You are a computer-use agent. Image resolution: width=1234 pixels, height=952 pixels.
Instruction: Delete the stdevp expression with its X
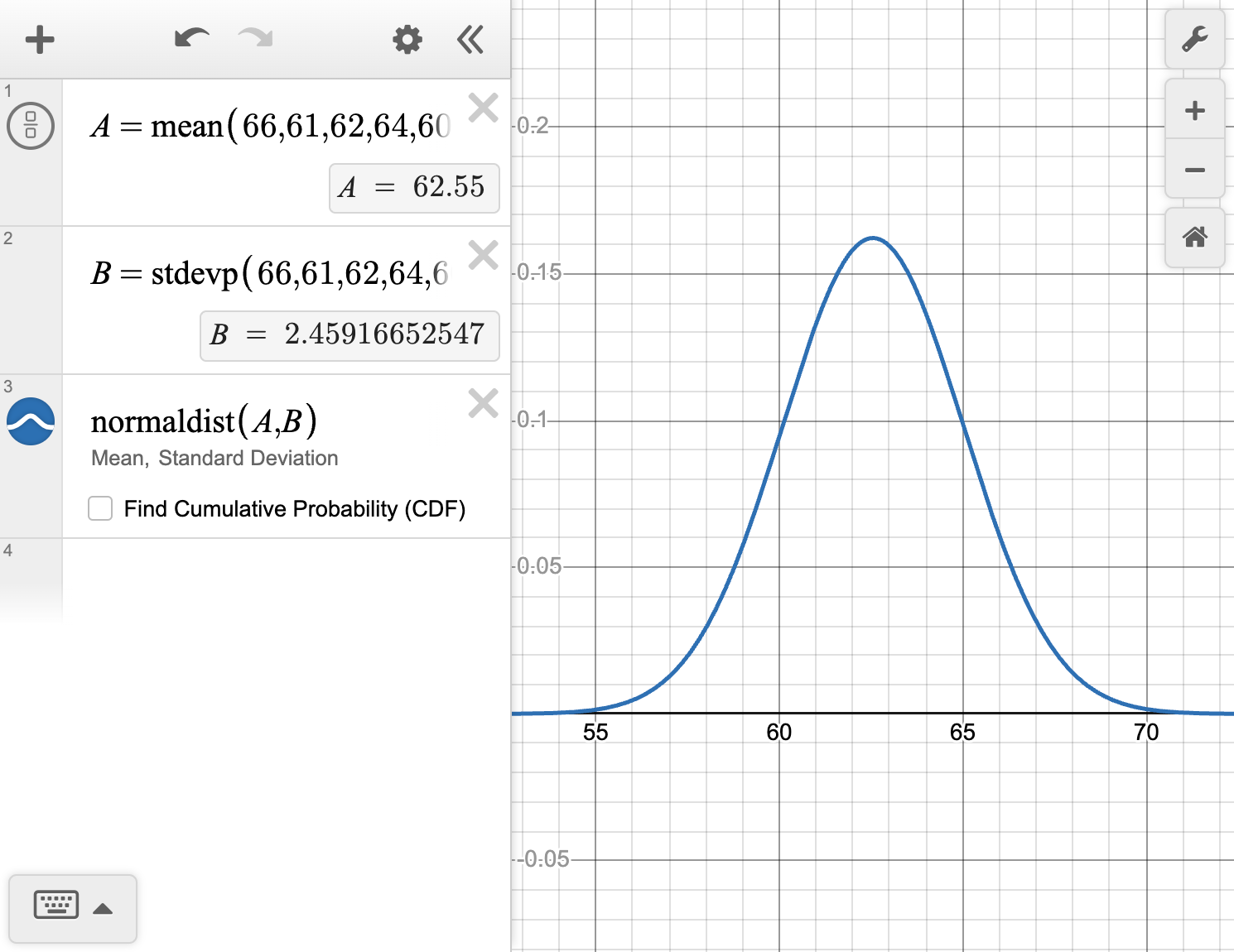coord(483,254)
